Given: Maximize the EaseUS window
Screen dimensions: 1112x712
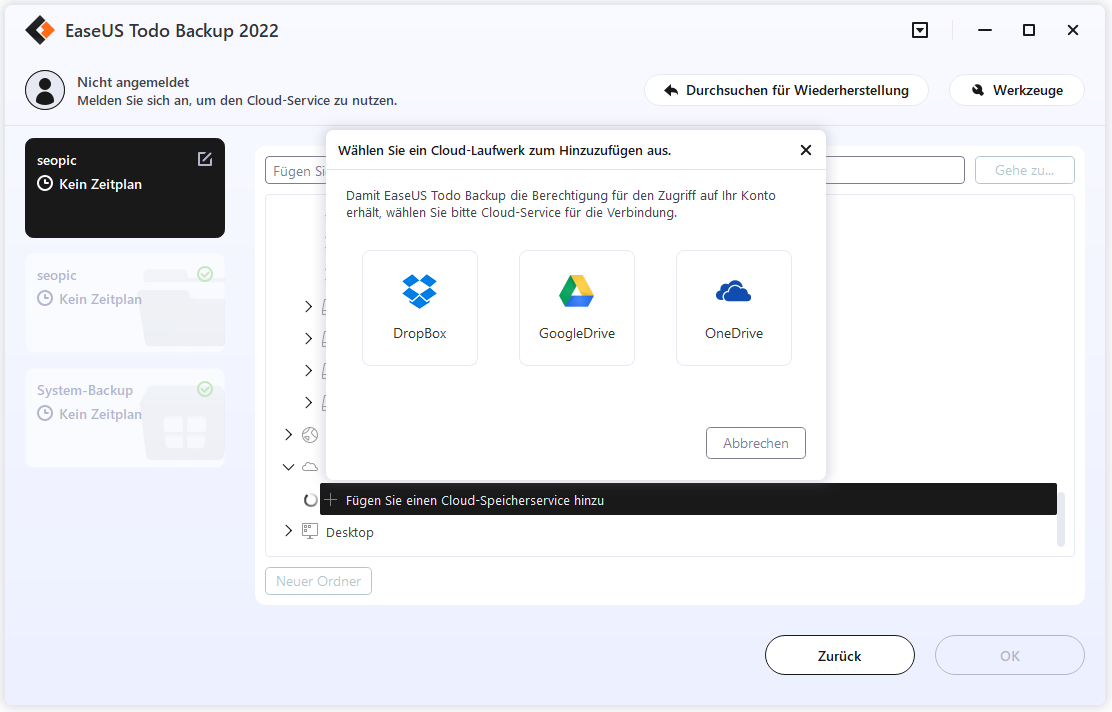Looking at the screenshot, I should (1029, 30).
